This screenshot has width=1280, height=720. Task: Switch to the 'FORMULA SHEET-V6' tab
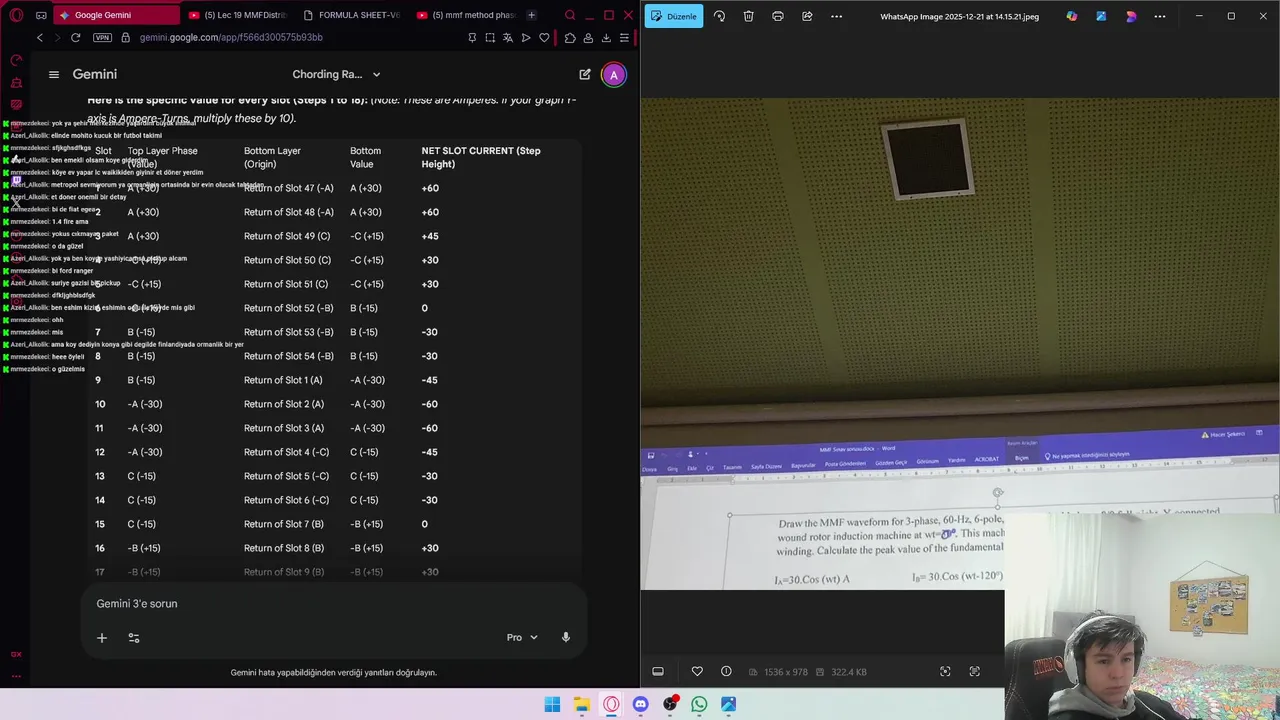[352, 15]
